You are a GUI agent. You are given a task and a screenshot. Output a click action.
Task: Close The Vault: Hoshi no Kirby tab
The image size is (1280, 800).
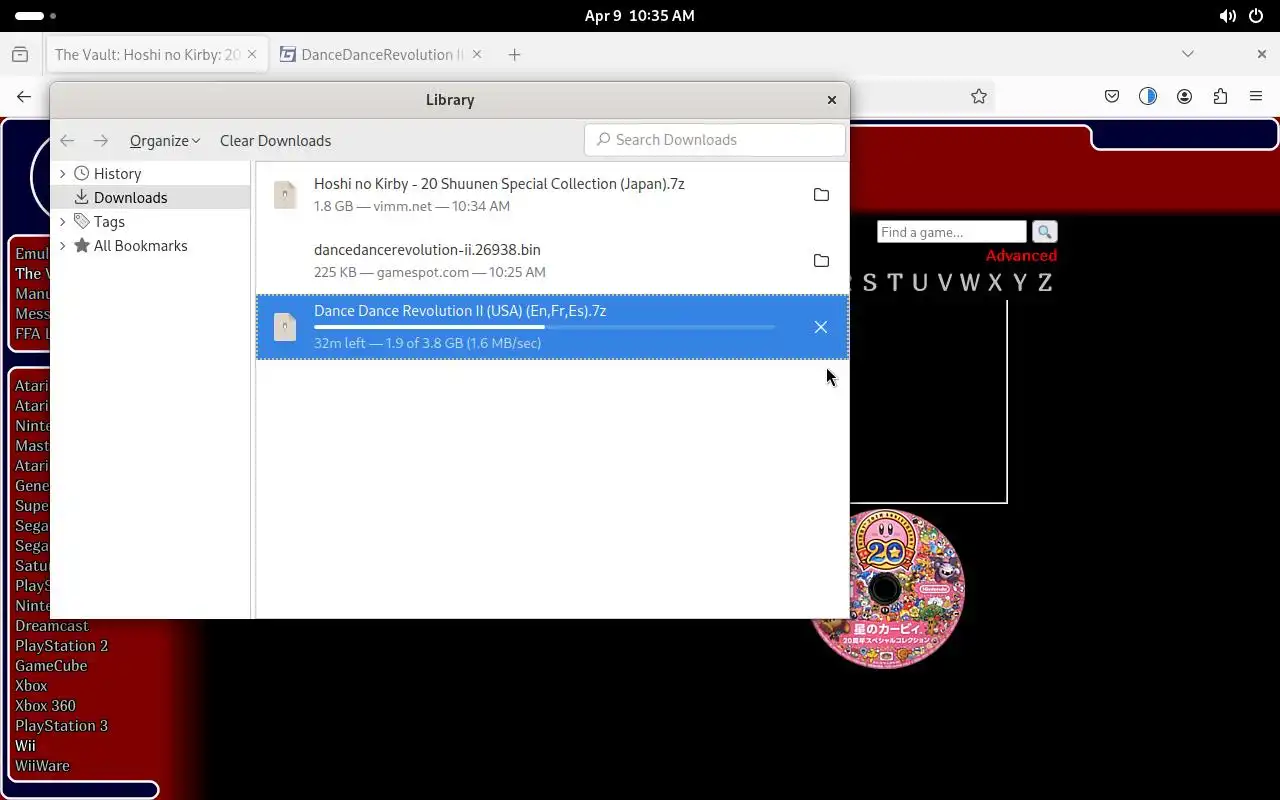point(252,55)
